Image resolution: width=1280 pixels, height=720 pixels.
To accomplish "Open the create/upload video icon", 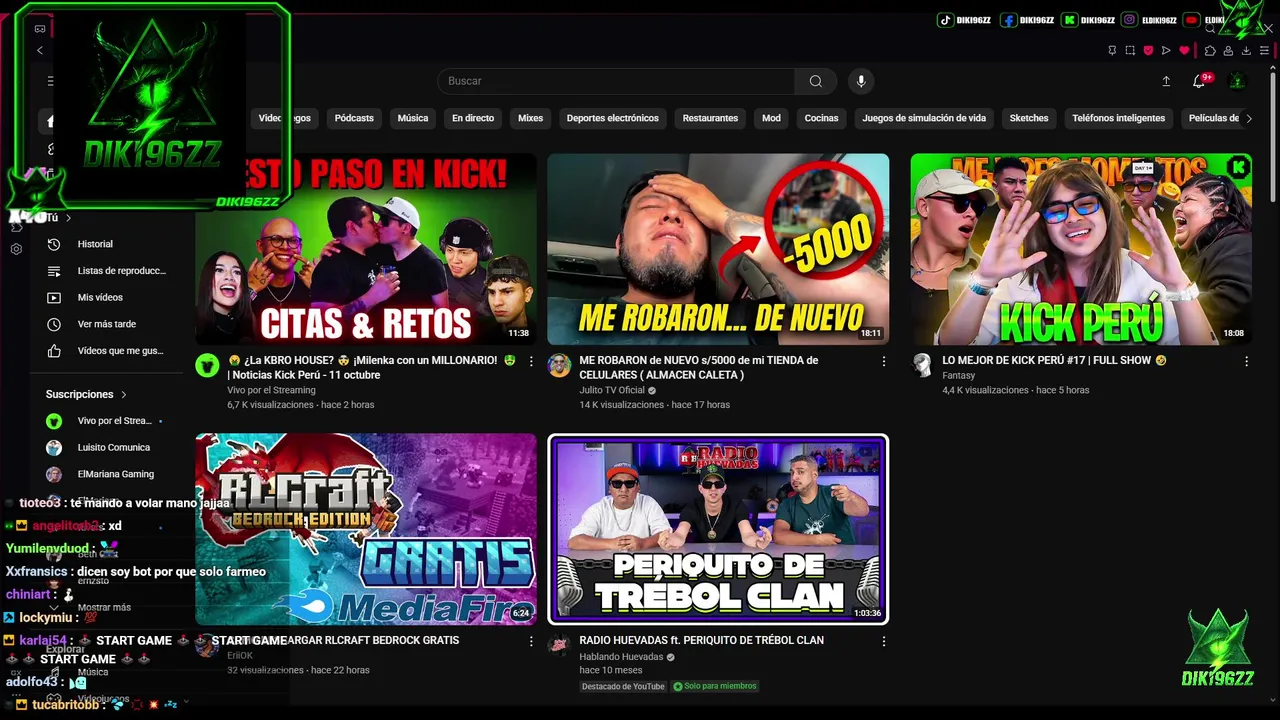I will (x=1166, y=81).
